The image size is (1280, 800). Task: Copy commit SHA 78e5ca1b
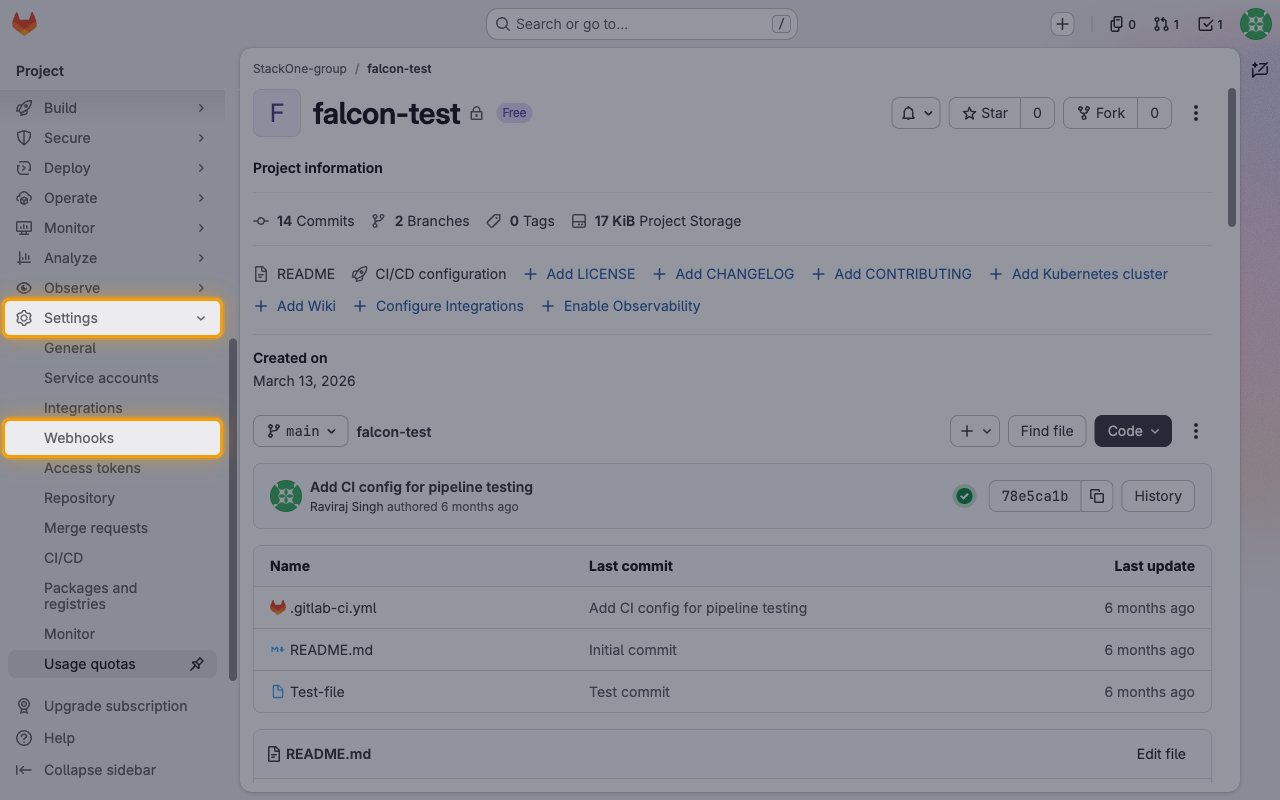1097,496
